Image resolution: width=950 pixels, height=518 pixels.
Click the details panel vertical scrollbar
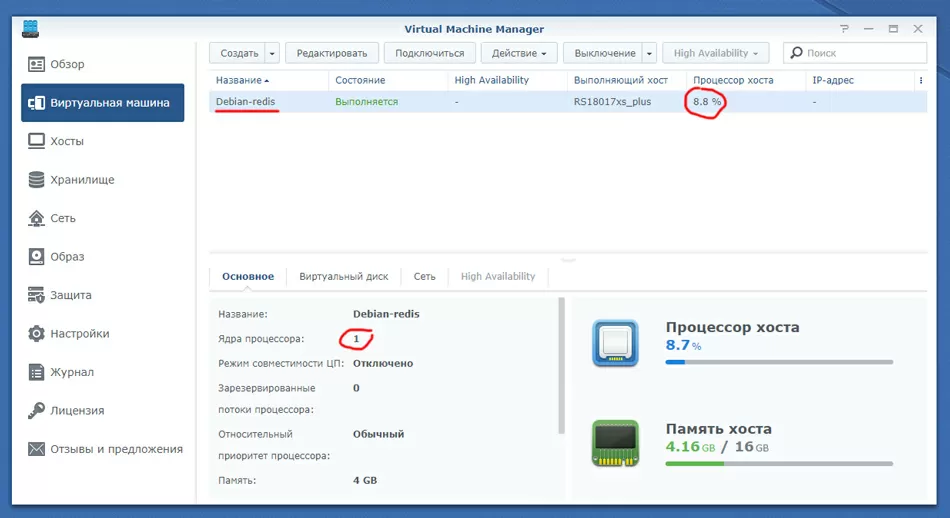(561, 365)
